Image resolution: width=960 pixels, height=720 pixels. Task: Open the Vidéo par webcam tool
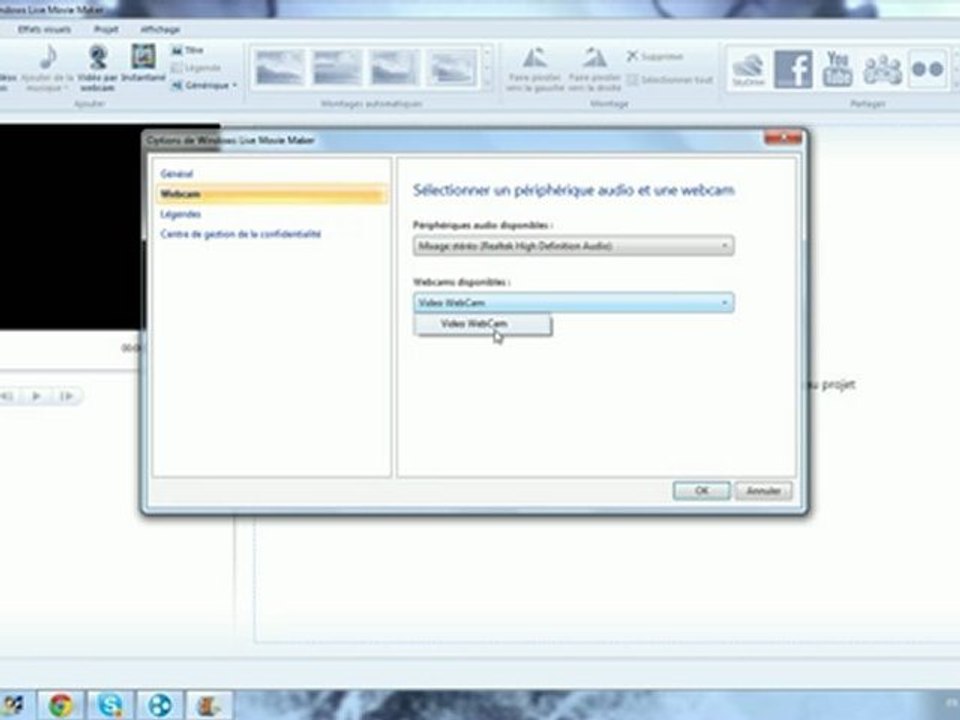pyautogui.click(x=97, y=68)
